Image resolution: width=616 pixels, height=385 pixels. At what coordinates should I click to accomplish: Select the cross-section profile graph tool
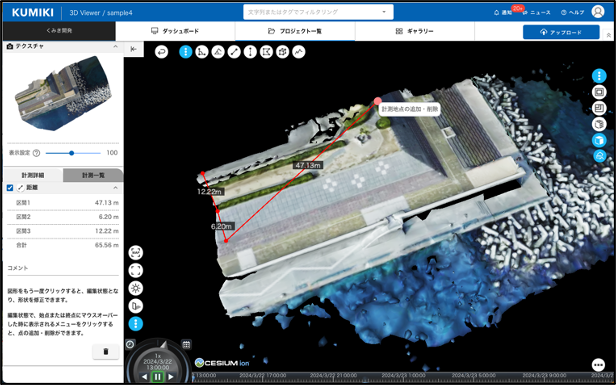pos(299,52)
